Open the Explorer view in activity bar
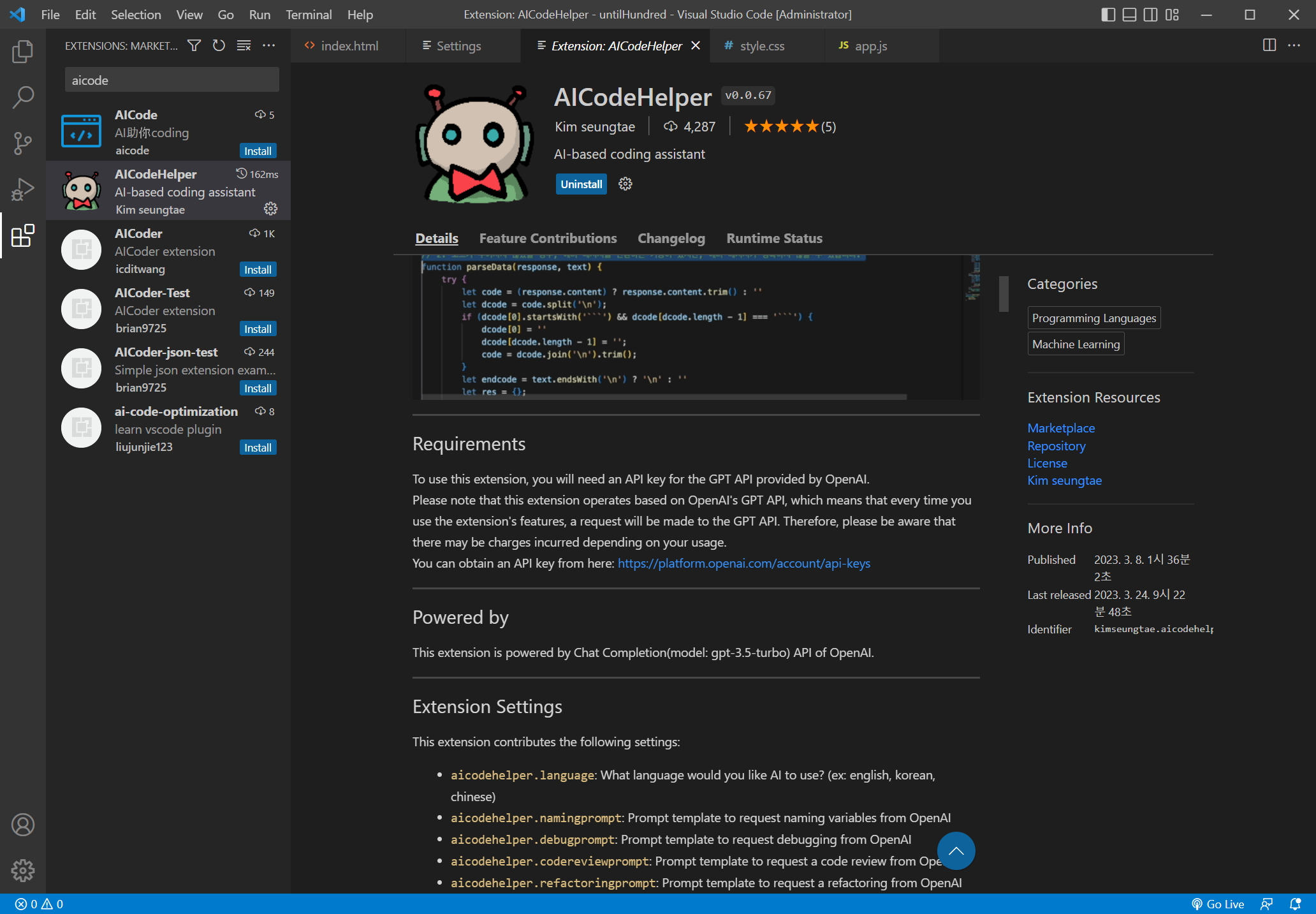The width and height of the screenshot is (1316, 914). (x=23, y=52)
